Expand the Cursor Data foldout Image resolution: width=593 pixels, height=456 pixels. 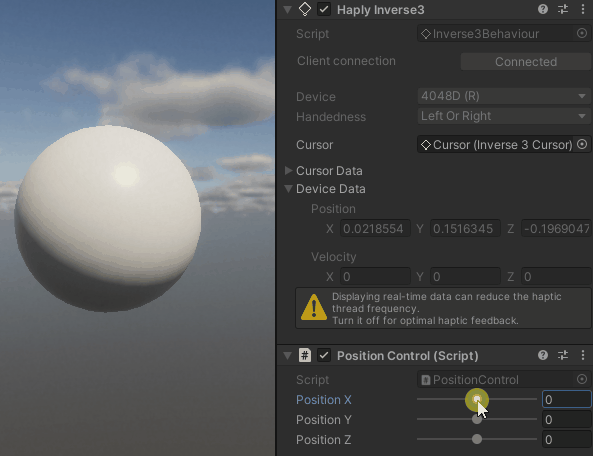289,171
